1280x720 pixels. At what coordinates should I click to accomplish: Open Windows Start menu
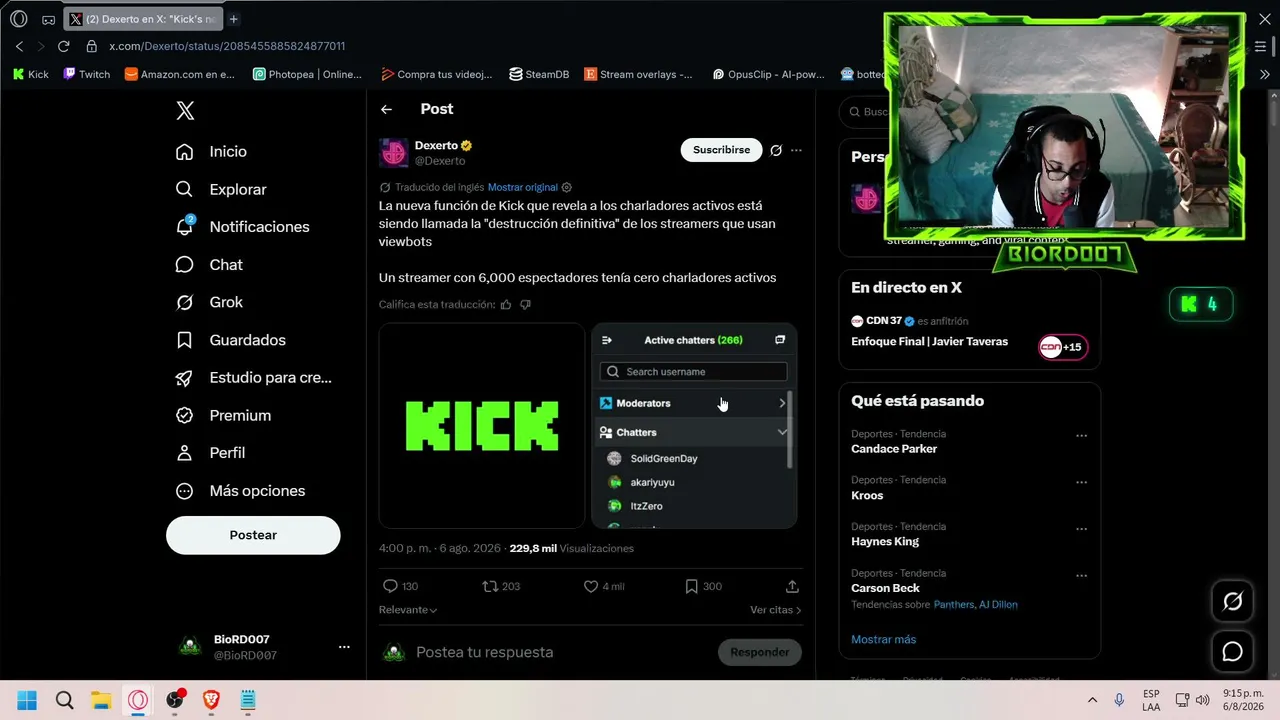coord(27,700)
